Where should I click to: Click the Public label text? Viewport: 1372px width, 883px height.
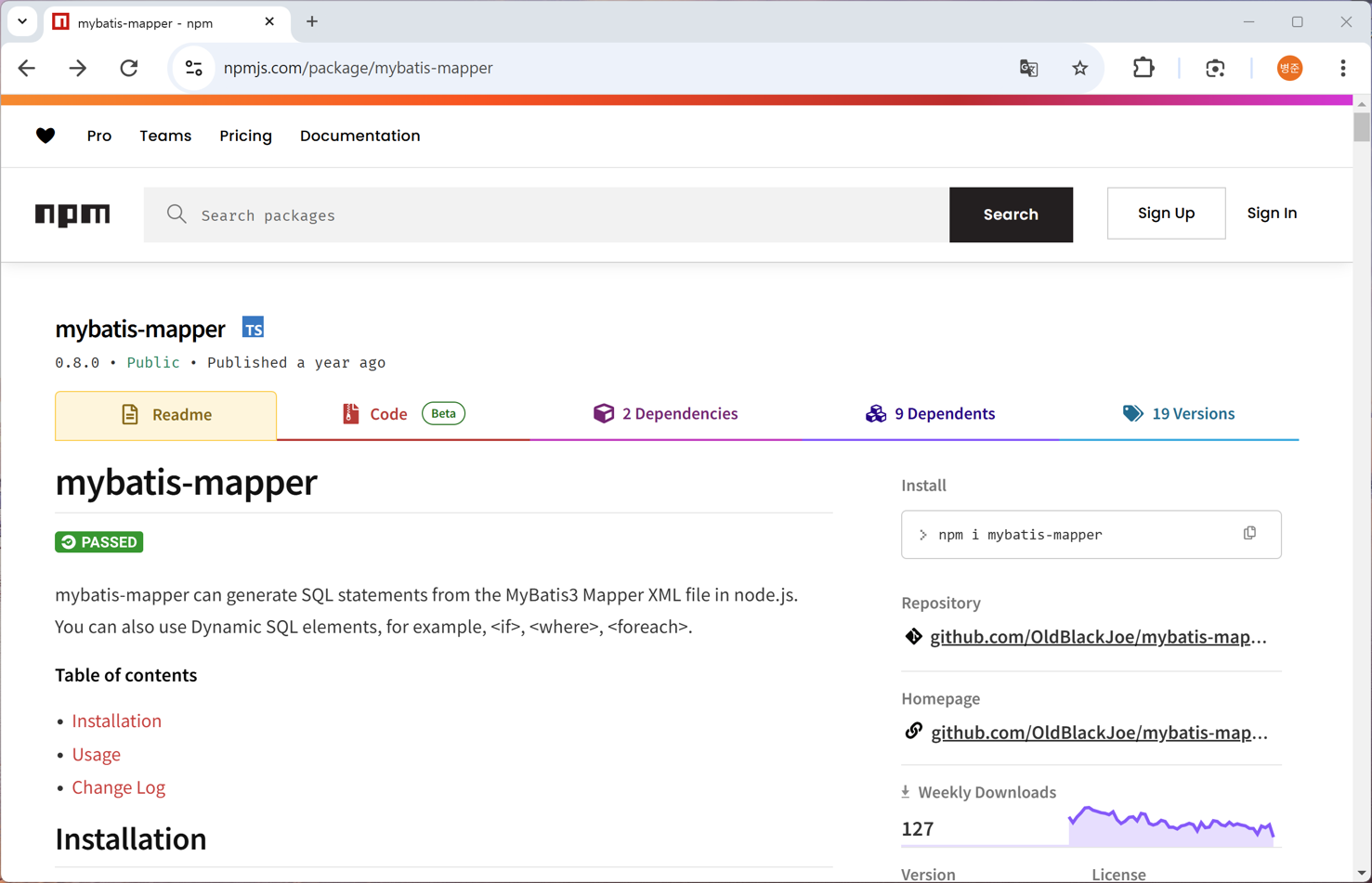click(x=153, y=362)
